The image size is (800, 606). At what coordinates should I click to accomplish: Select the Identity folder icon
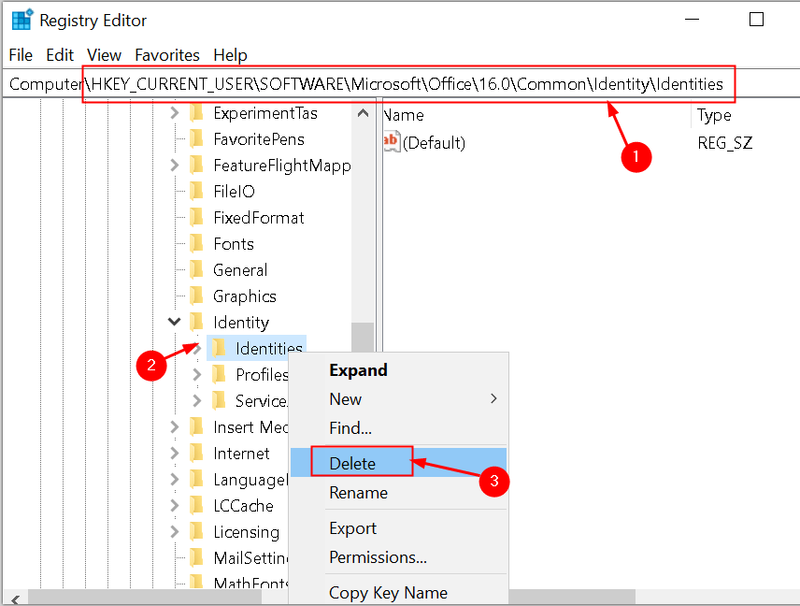coord(196,322)
